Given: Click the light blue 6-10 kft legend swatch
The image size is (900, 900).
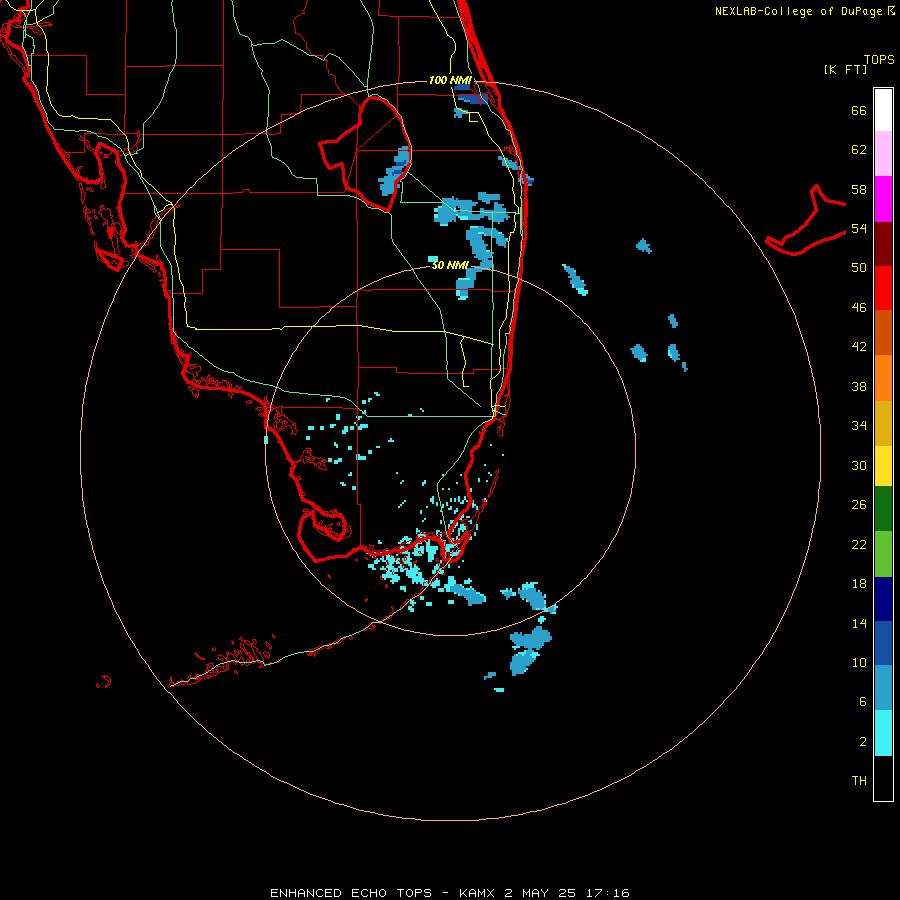Looking at the screenshot, I should (x=883, y=688).
